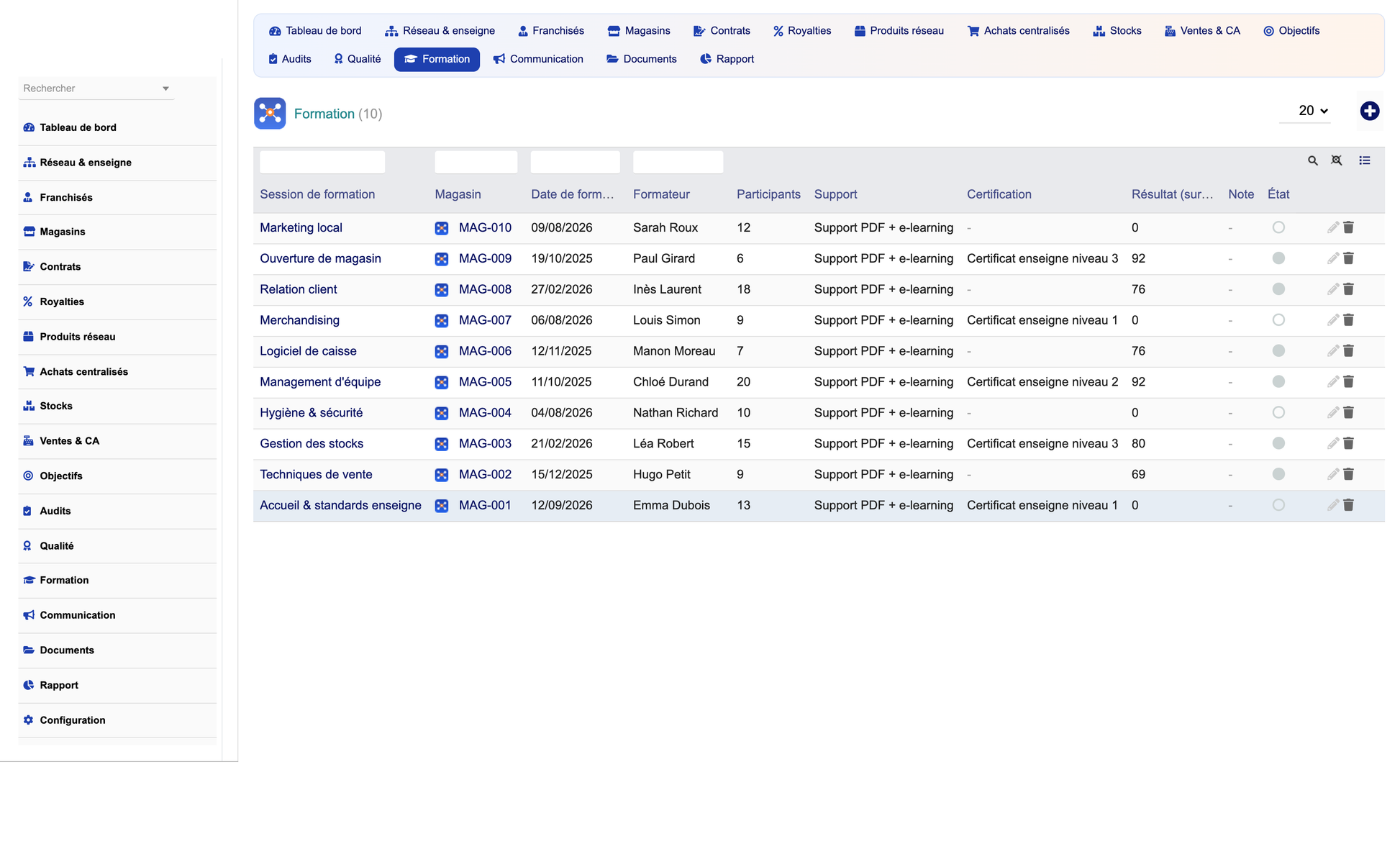The width and height of the screenshot is (1400, 867).
Task: Click the formateur name Chloé Durand
Action: tap(671, 382)
